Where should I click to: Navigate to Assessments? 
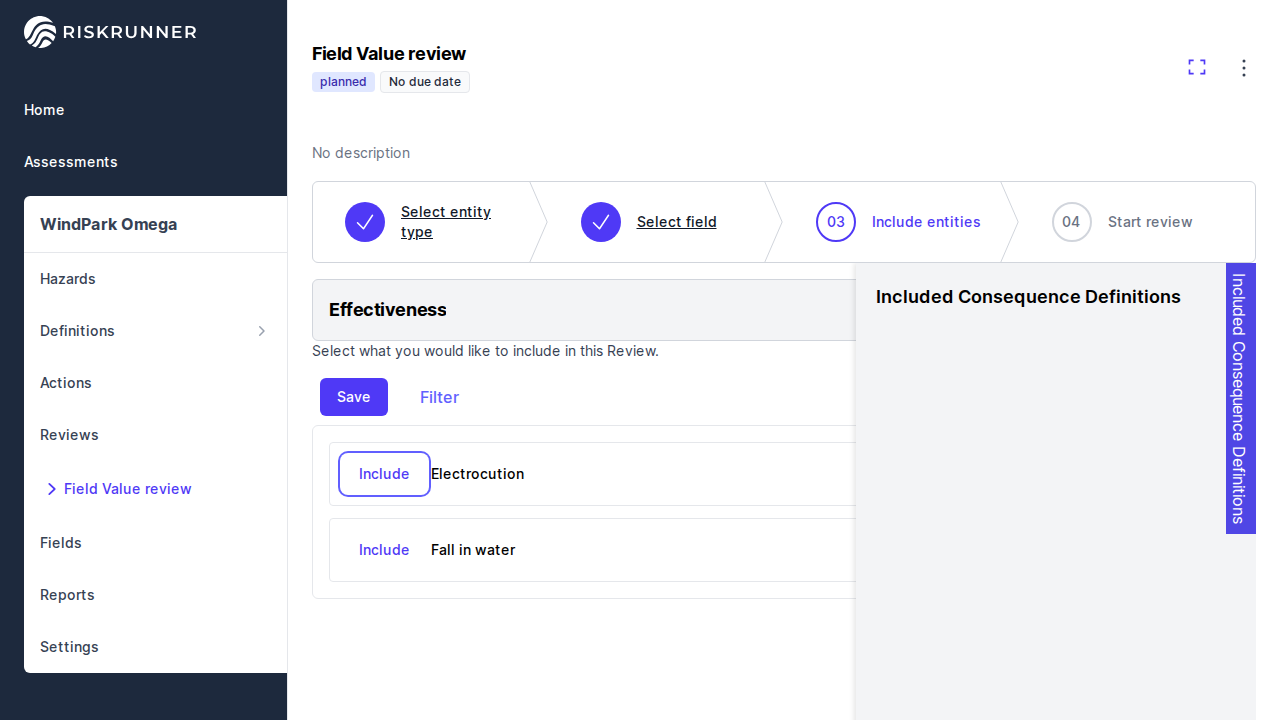(x=71, y=162)
